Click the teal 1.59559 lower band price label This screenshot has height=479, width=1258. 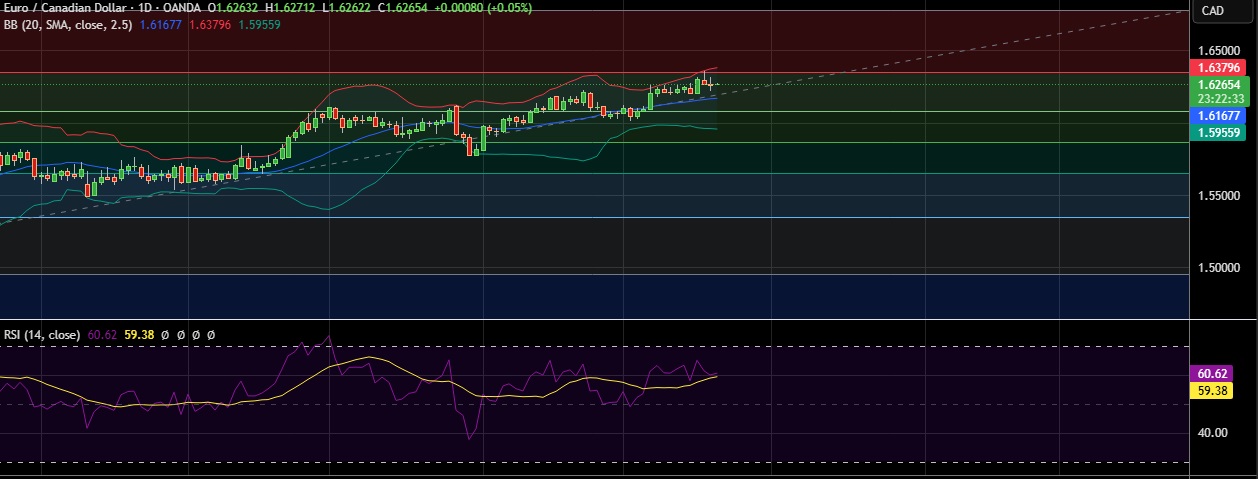click(x=1218, y=132)
